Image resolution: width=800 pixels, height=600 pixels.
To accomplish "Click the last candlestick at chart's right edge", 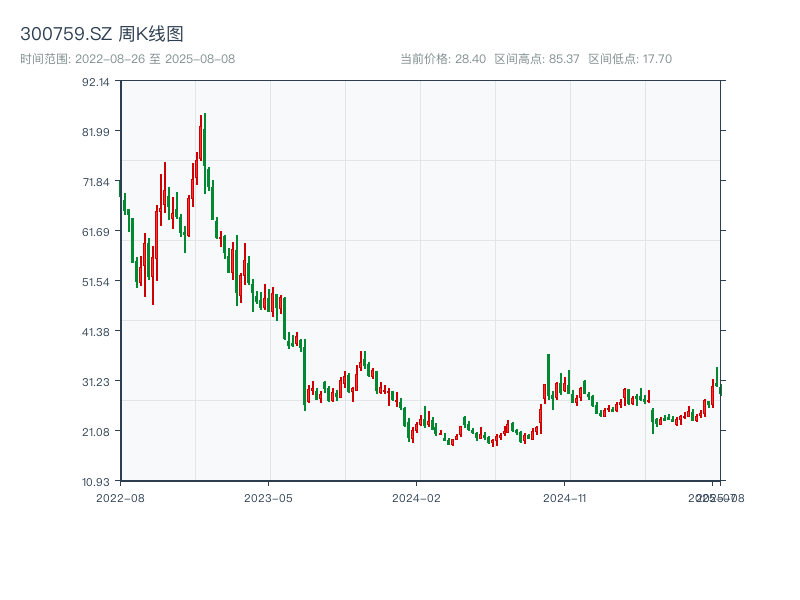I will pos(720,389).
